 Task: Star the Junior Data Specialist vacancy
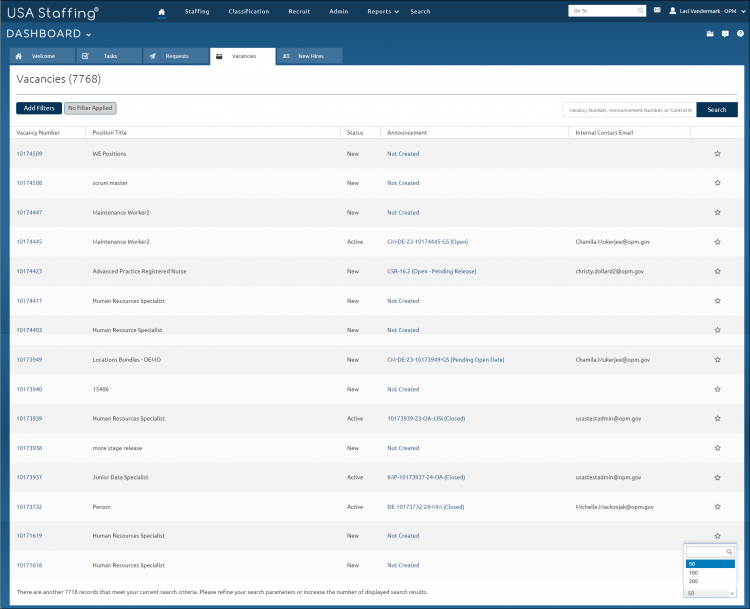[717, 477]
